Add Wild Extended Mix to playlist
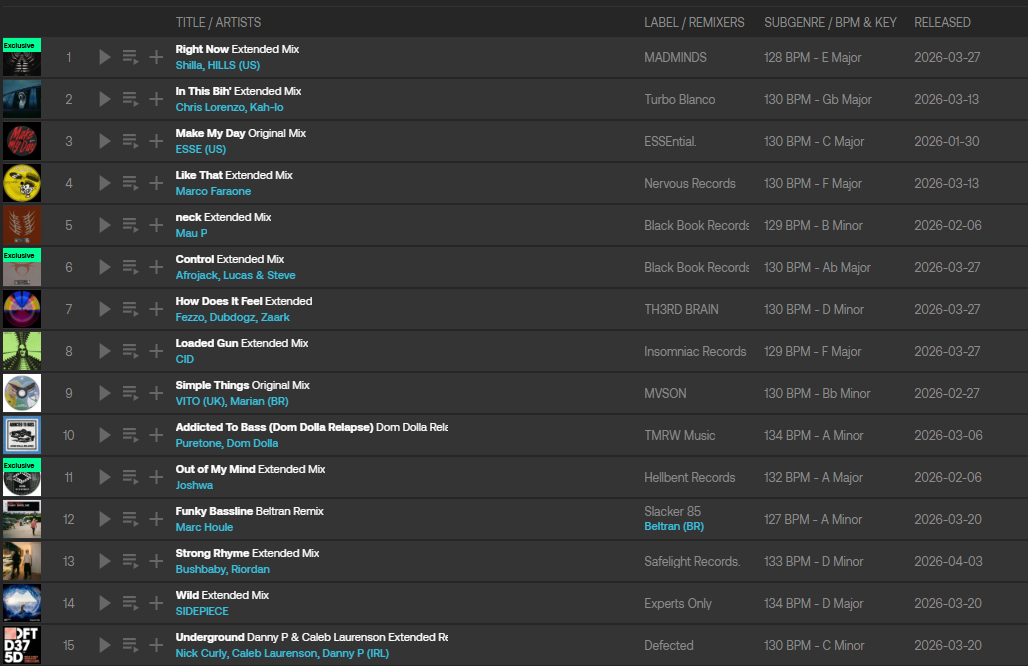The image size is (1028, 666). (156, 603)
